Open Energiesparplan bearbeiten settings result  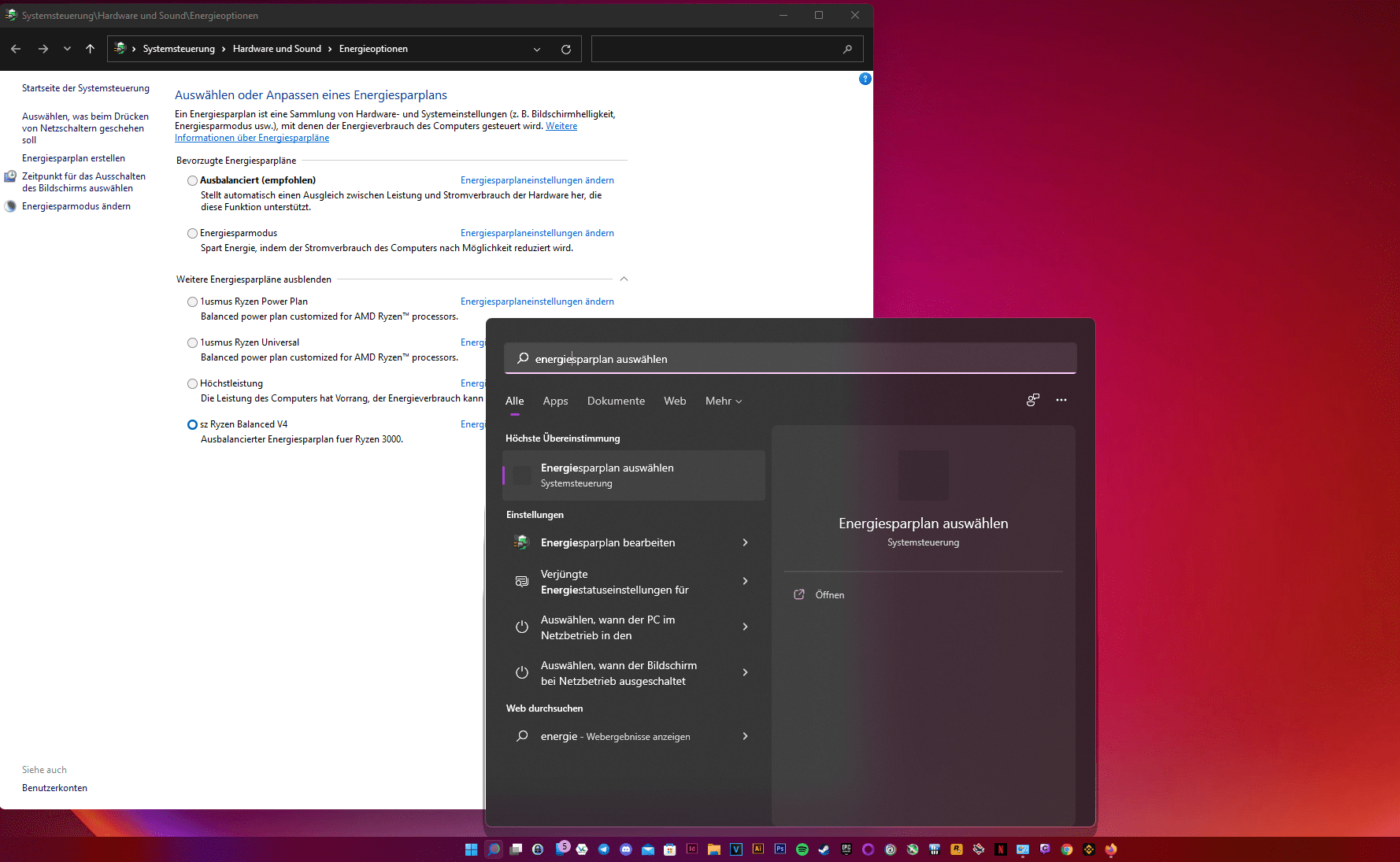click(x=634, y=542)
